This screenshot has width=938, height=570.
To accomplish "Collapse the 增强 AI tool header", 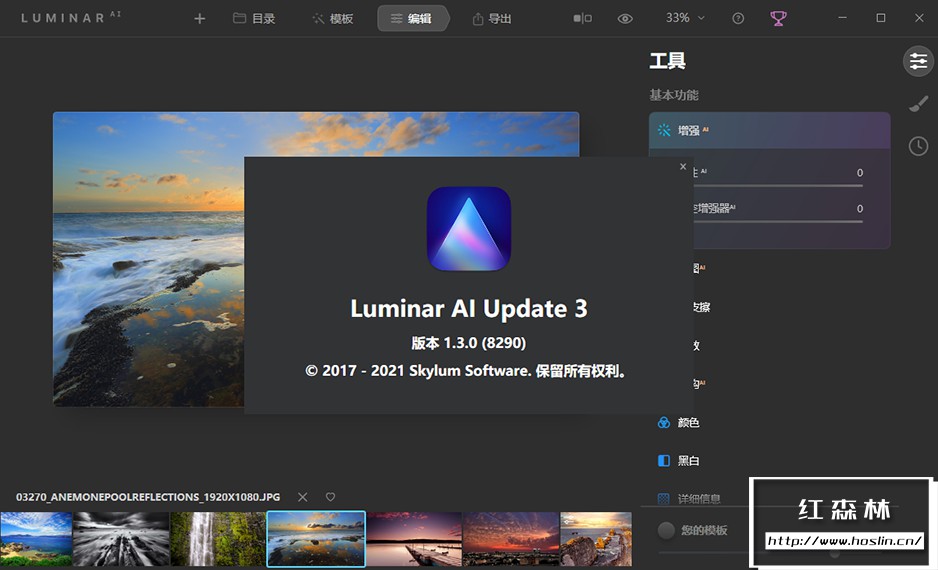I will (x=770, y=130).
